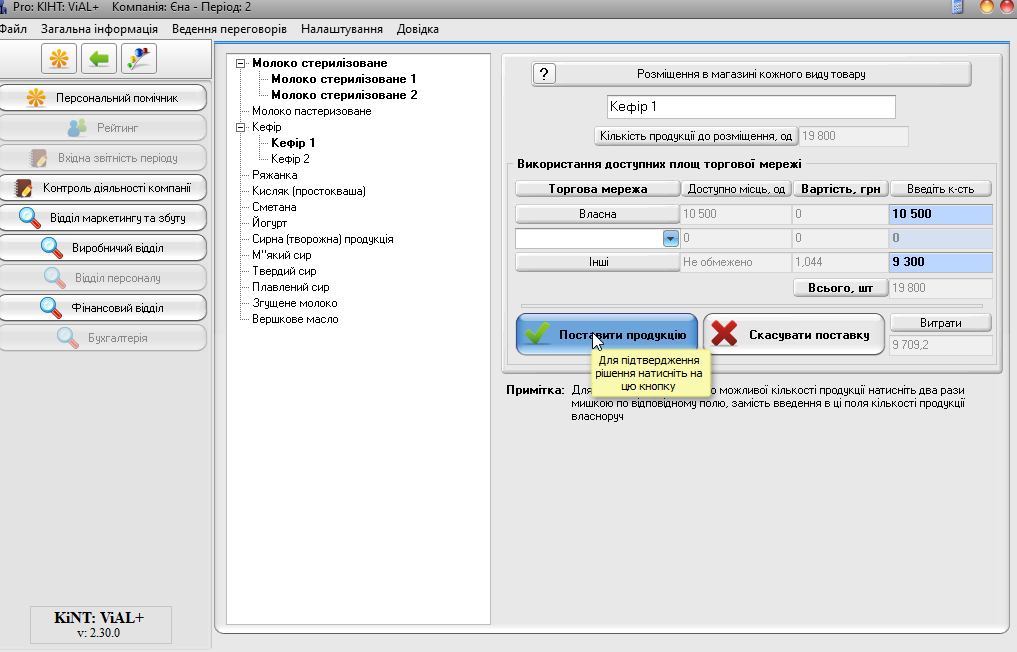This screenshot has width=1017, height=652.
Task: Open the Довідка menu
Action: click(x=418, y=29)
